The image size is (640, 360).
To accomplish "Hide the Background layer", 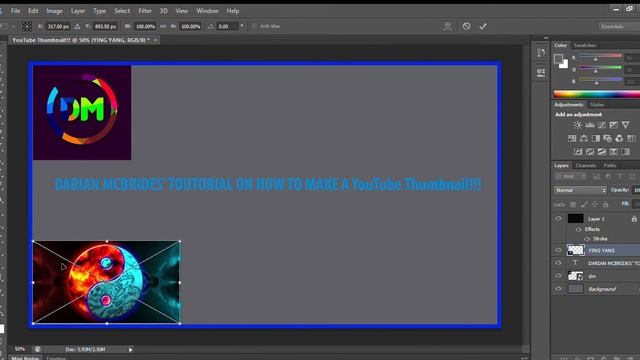I will point(558,289).
